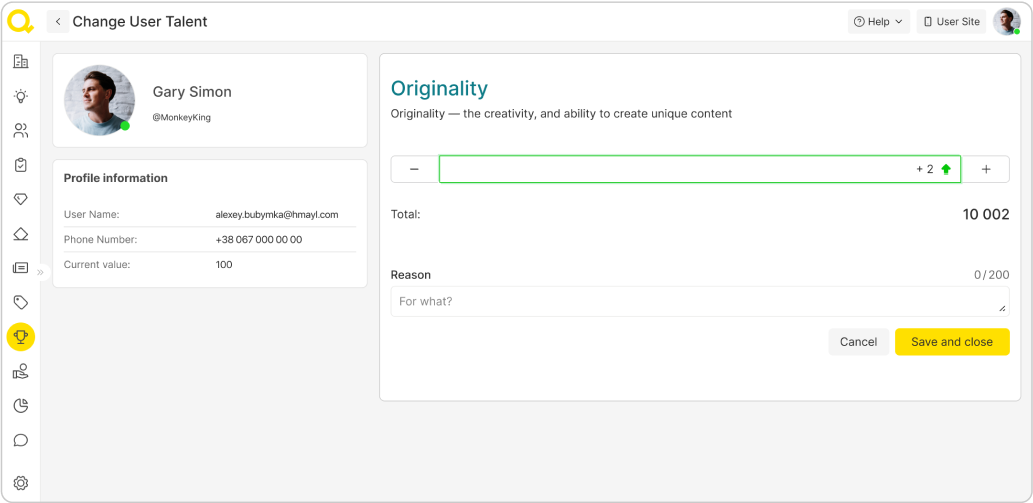Open the User Site link
The image size is (1033, 503).
click(x=951, y=22)
